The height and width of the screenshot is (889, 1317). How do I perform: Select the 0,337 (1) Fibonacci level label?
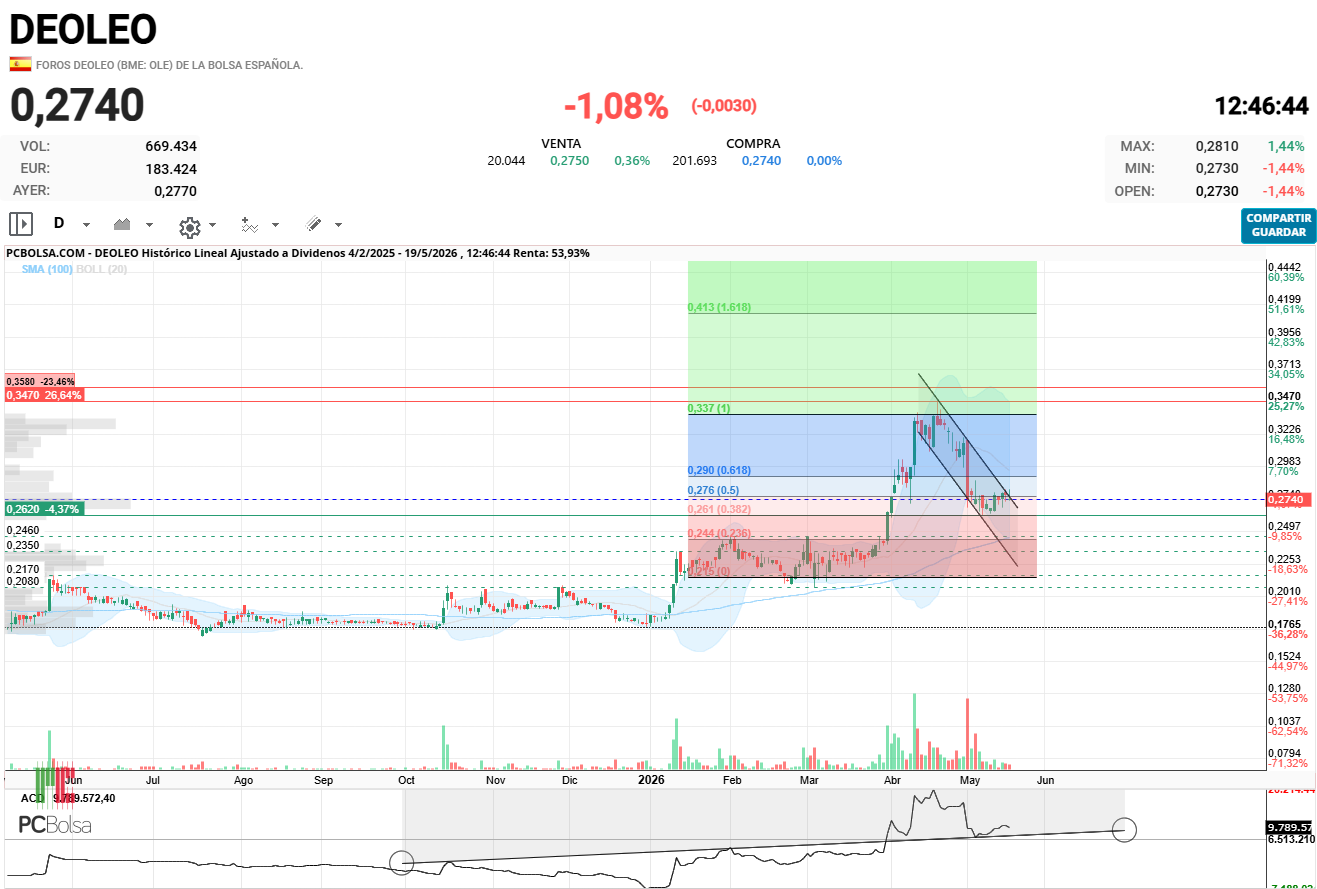(709, 408)
